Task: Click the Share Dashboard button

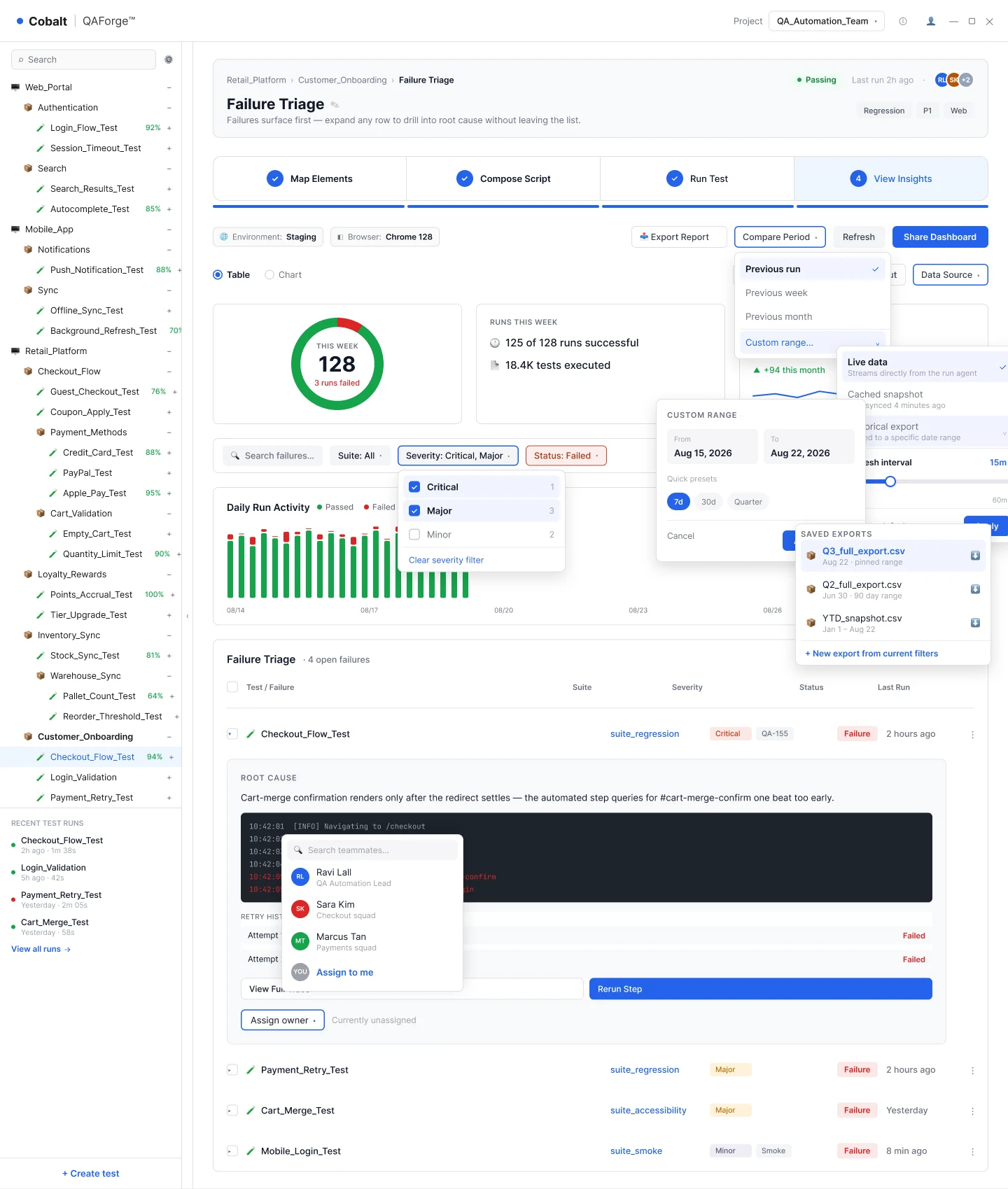Action: (939, 237)
